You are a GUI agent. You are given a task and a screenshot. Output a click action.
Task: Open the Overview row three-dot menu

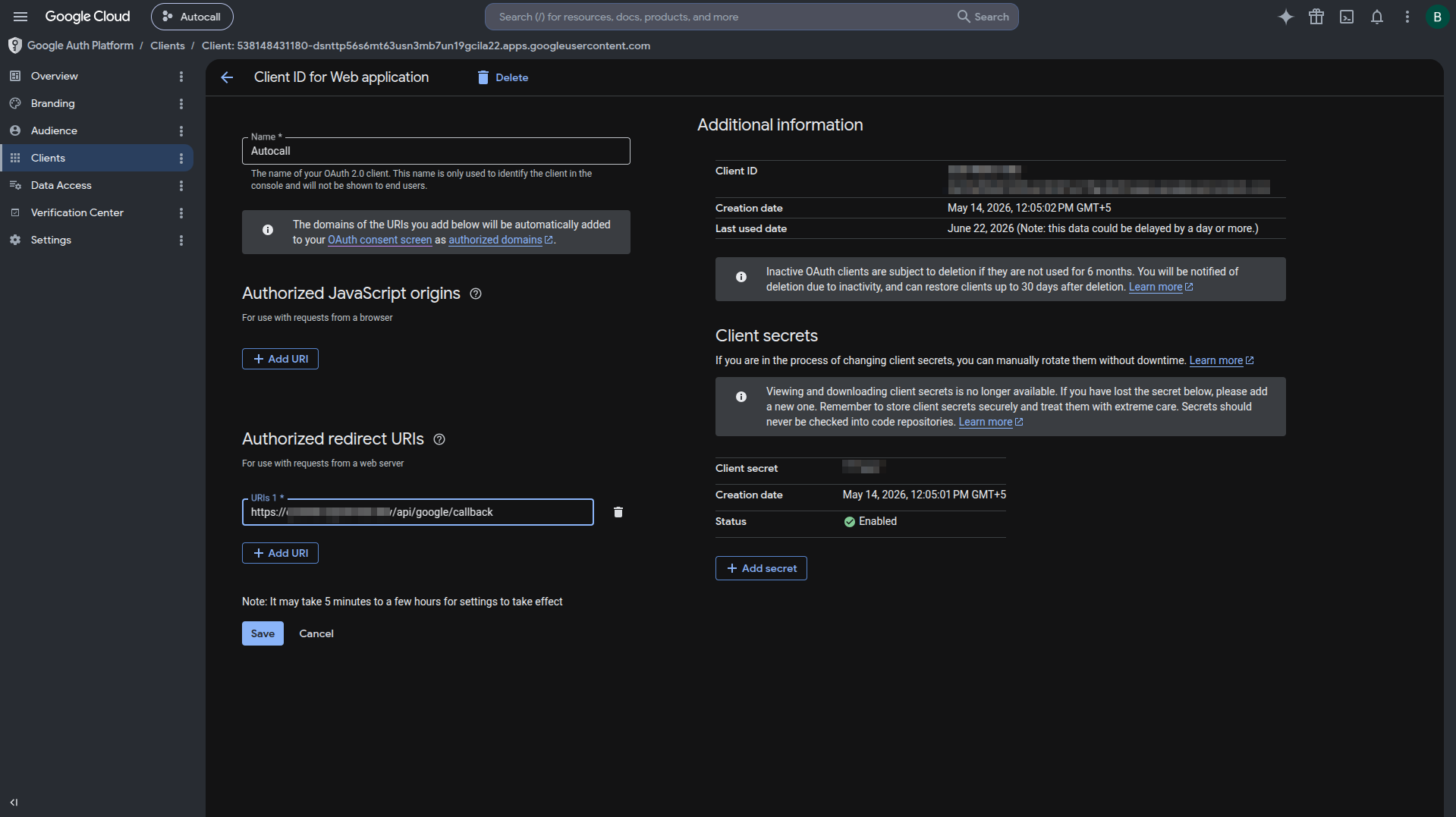tap(181, 77)
